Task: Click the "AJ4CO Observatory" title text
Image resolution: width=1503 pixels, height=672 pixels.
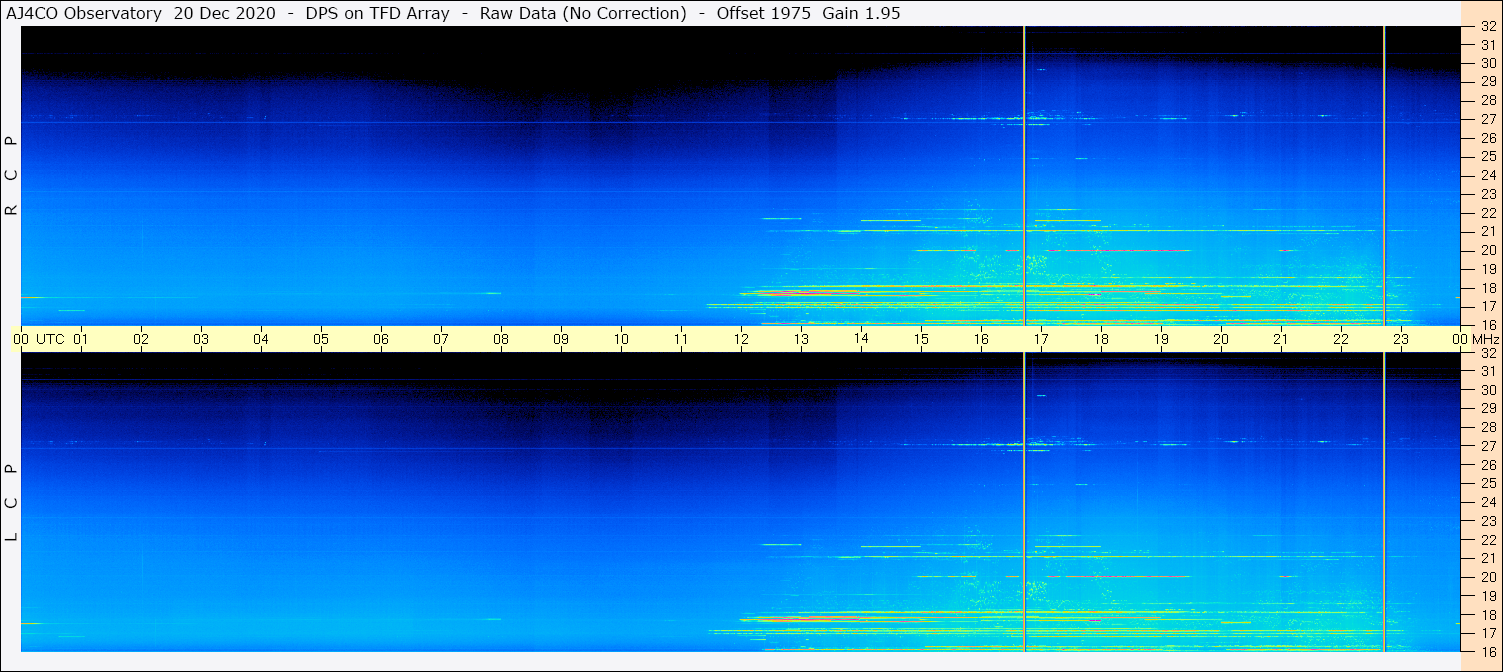Action: 85,13
